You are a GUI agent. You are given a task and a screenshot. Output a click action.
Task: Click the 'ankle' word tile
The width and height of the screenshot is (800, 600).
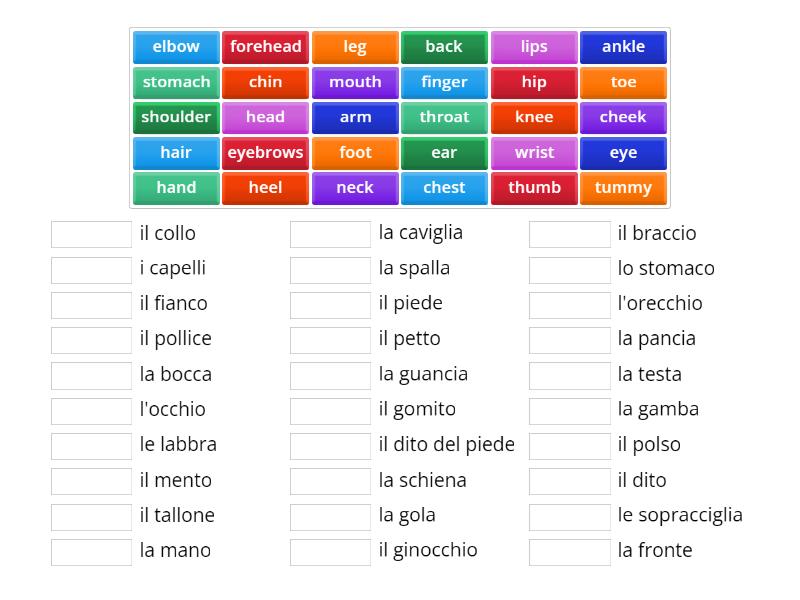[x=623, y=46]
